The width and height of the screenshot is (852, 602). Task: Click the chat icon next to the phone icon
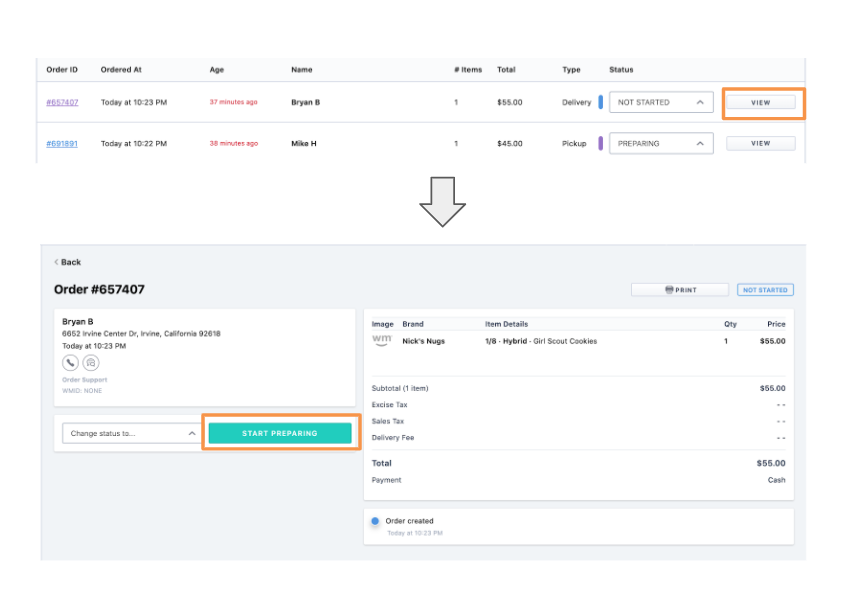(x=89, y=362)
